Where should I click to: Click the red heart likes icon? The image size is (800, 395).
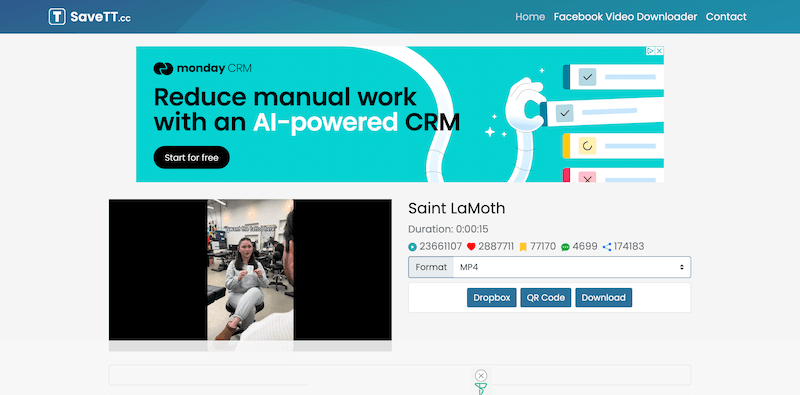coord(471,247)
